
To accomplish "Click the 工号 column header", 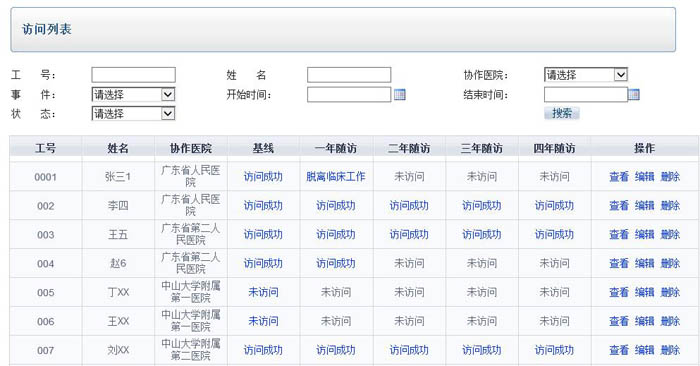I will click(x=46, y=148).
